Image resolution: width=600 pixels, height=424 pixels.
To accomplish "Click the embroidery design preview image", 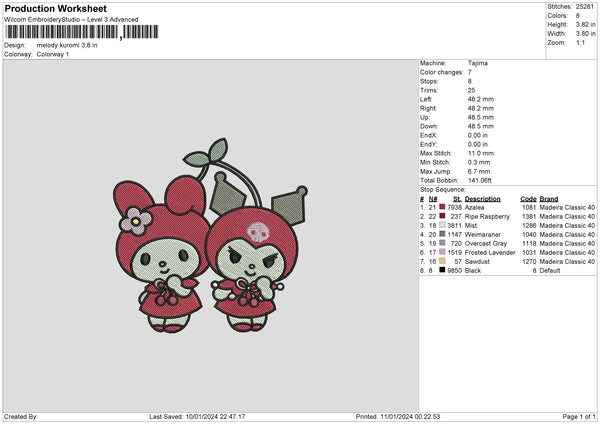I will point(210,235).
